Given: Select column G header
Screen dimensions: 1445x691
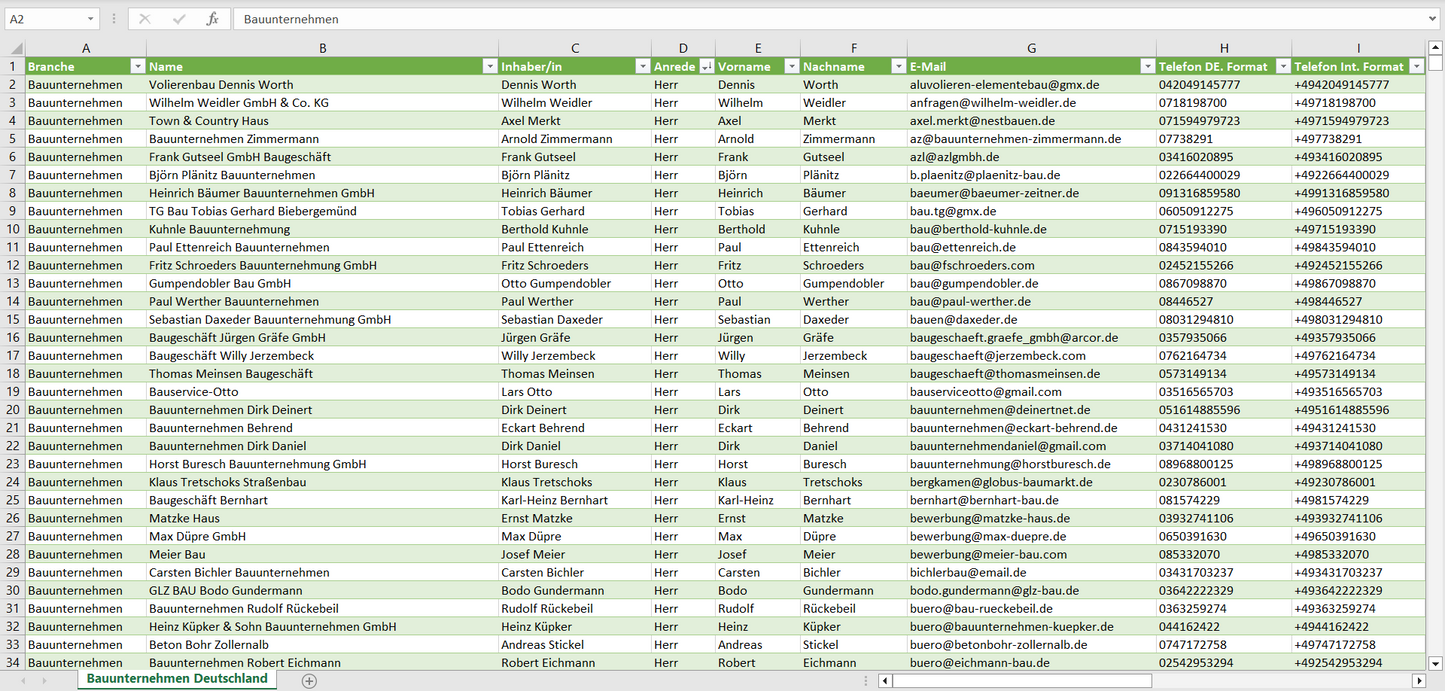Looking at the screenshot, I should coord(1031,48).
